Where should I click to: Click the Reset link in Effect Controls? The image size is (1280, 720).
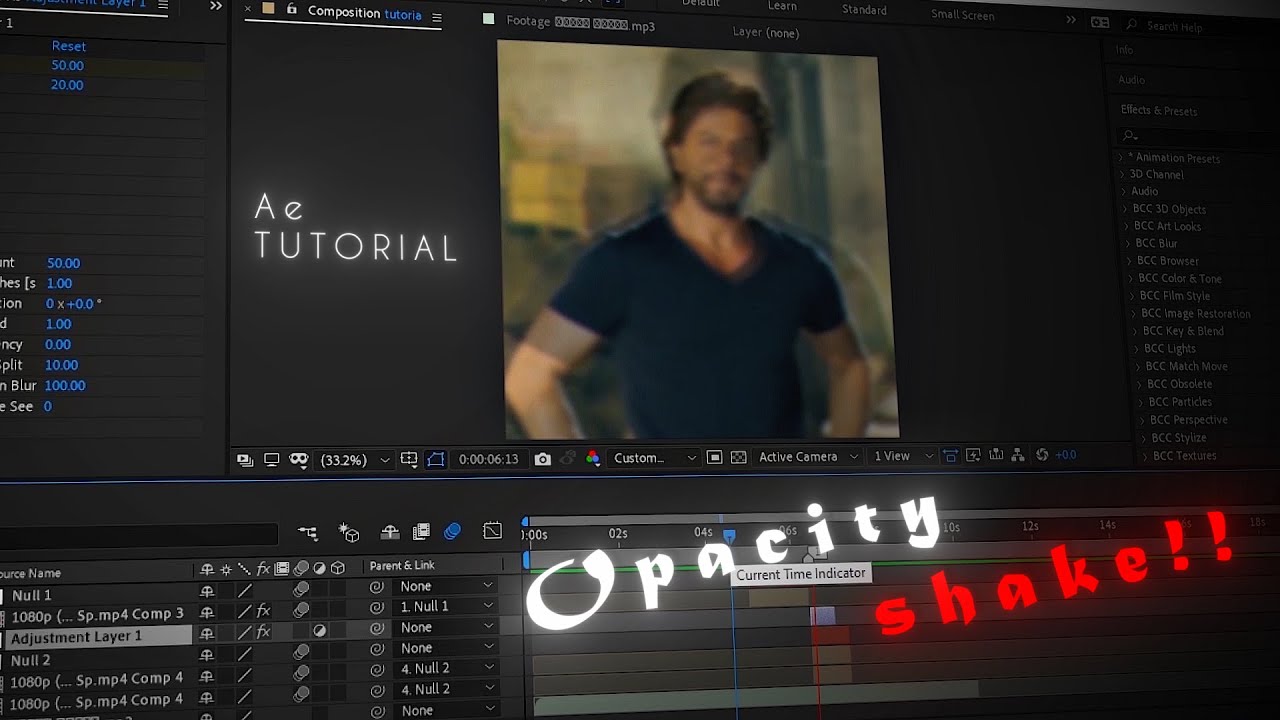(x=69, y=46)
